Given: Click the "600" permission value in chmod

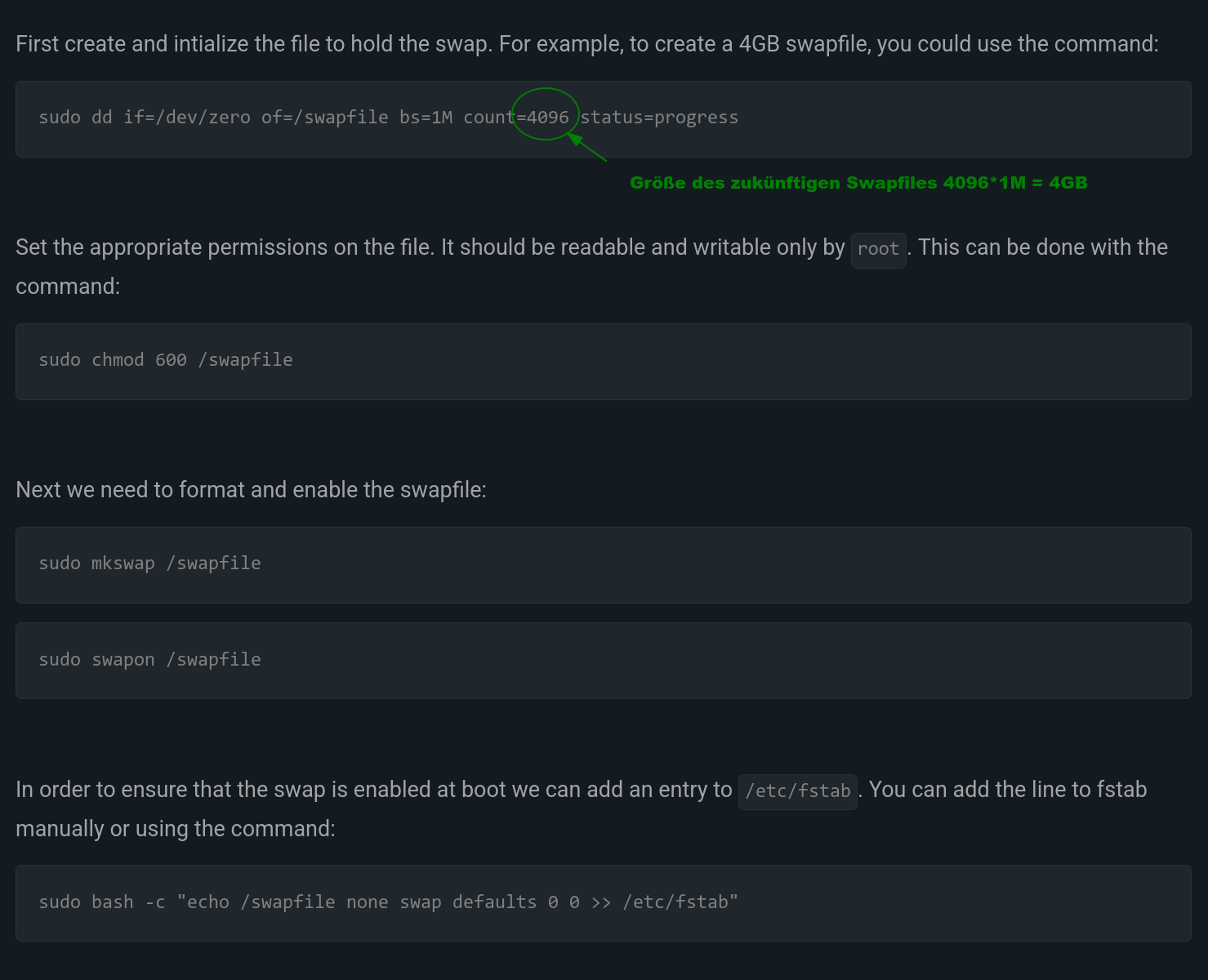Looking at the screenshot, I should pyautogui.click(x=171, y=360).
